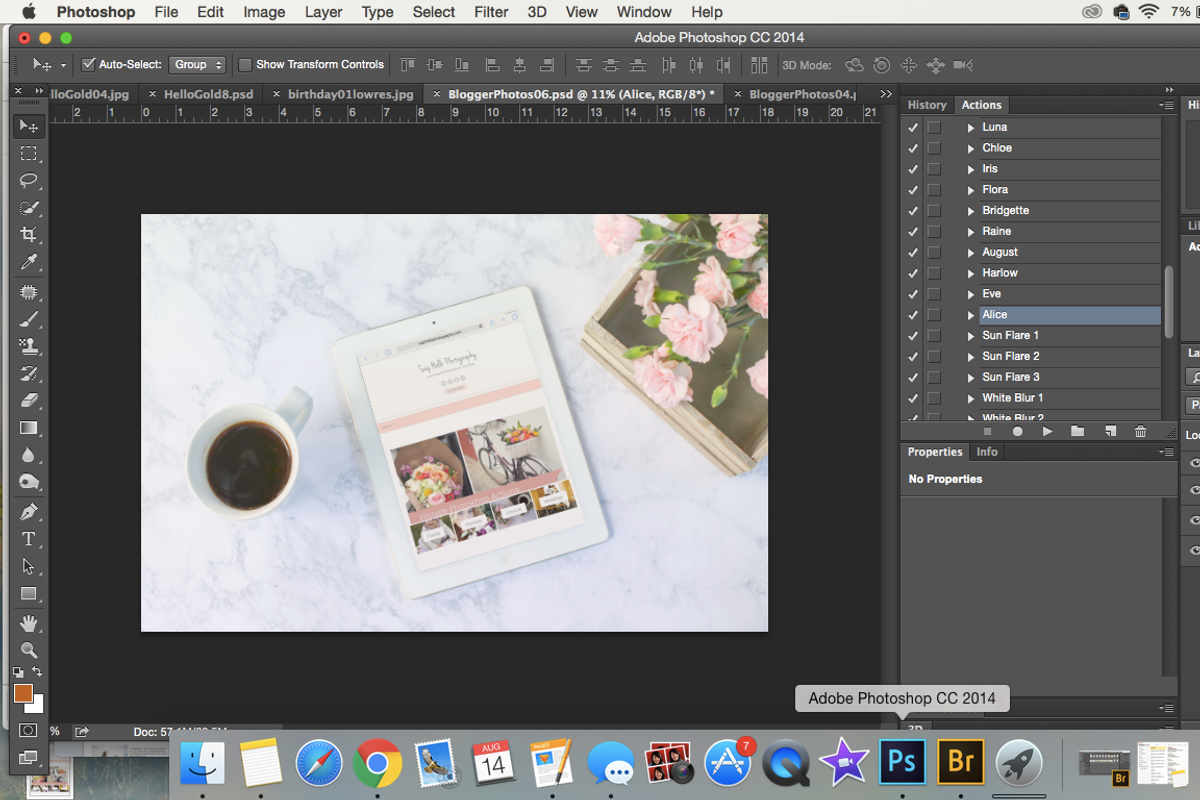Enable the Auto-Select checkbox
The height and width of the screenshot is (800, 1200).
pos(88,65)
